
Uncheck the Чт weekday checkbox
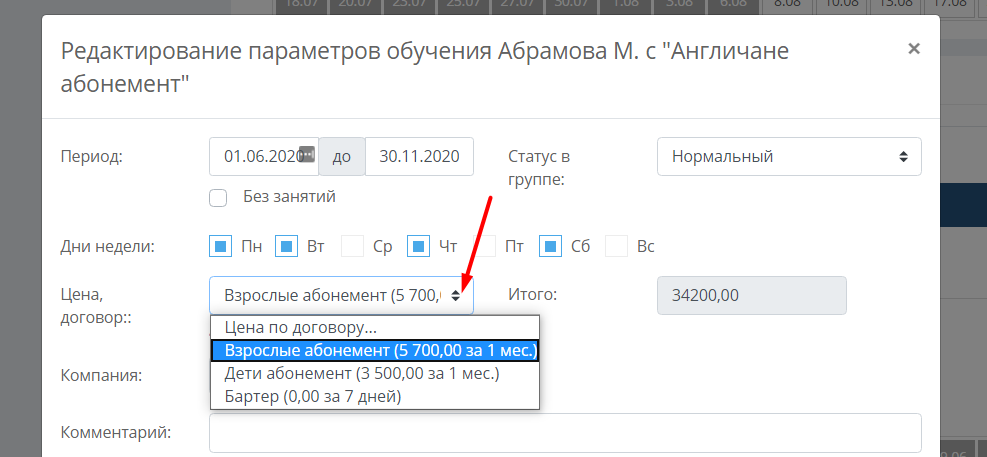tap(419, 246)
